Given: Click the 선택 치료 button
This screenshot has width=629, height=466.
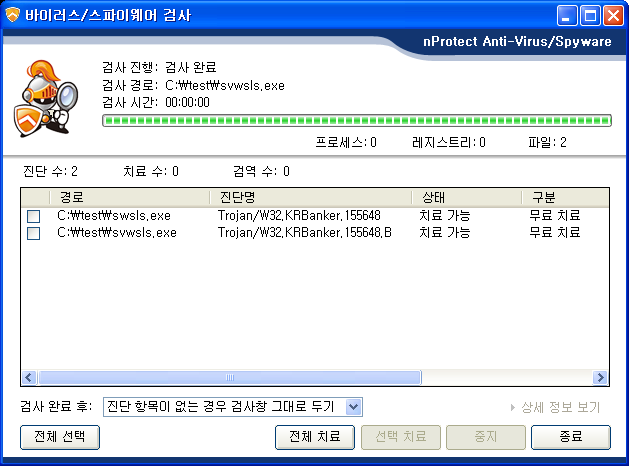Looking at the screenshot, I should click(x=401, y=437).
